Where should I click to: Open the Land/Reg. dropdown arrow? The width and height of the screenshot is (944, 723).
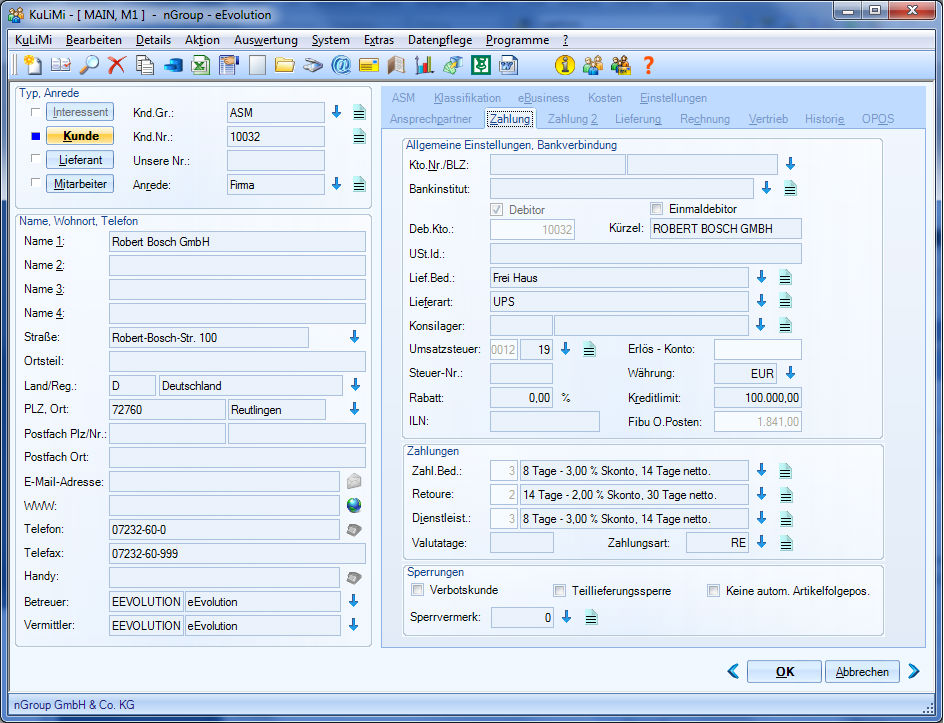[355, 384]
